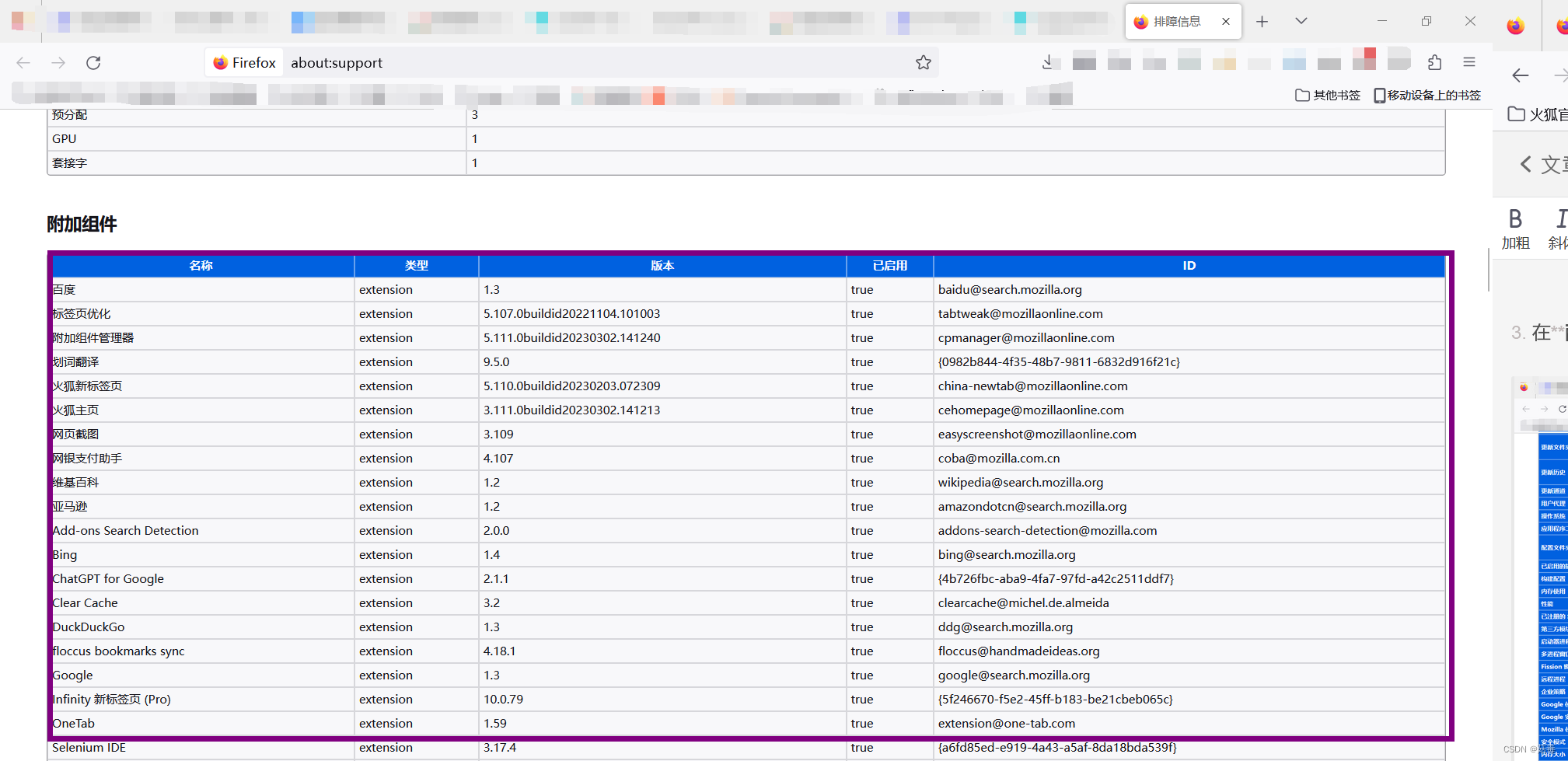Select the 划词翻译 extension row name
Viewport: 1568px width, 761px height.
coord(75,362)
